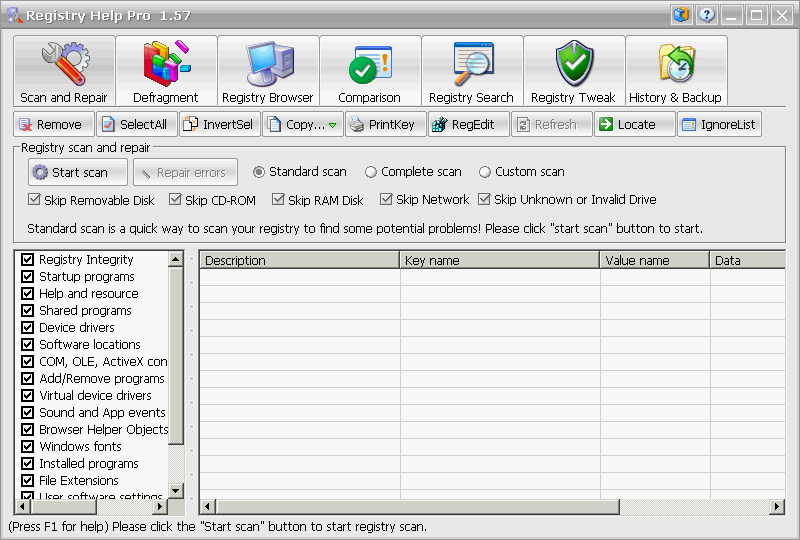Open the IgnoreList

click(719, 125)
